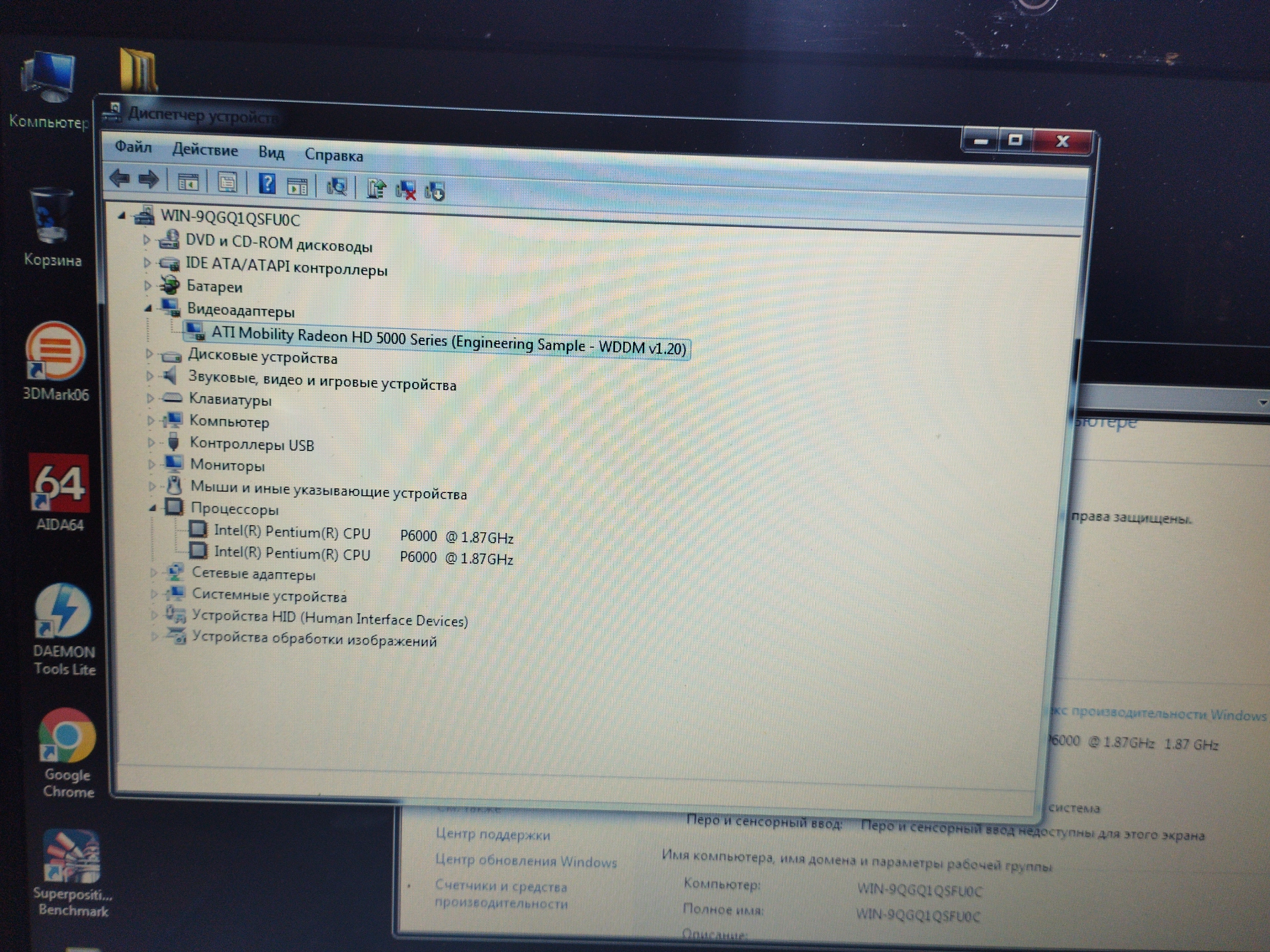Click the Back arrow toolbar button
The height and width of the screenshot is (952, 1270).
[120, 178]
